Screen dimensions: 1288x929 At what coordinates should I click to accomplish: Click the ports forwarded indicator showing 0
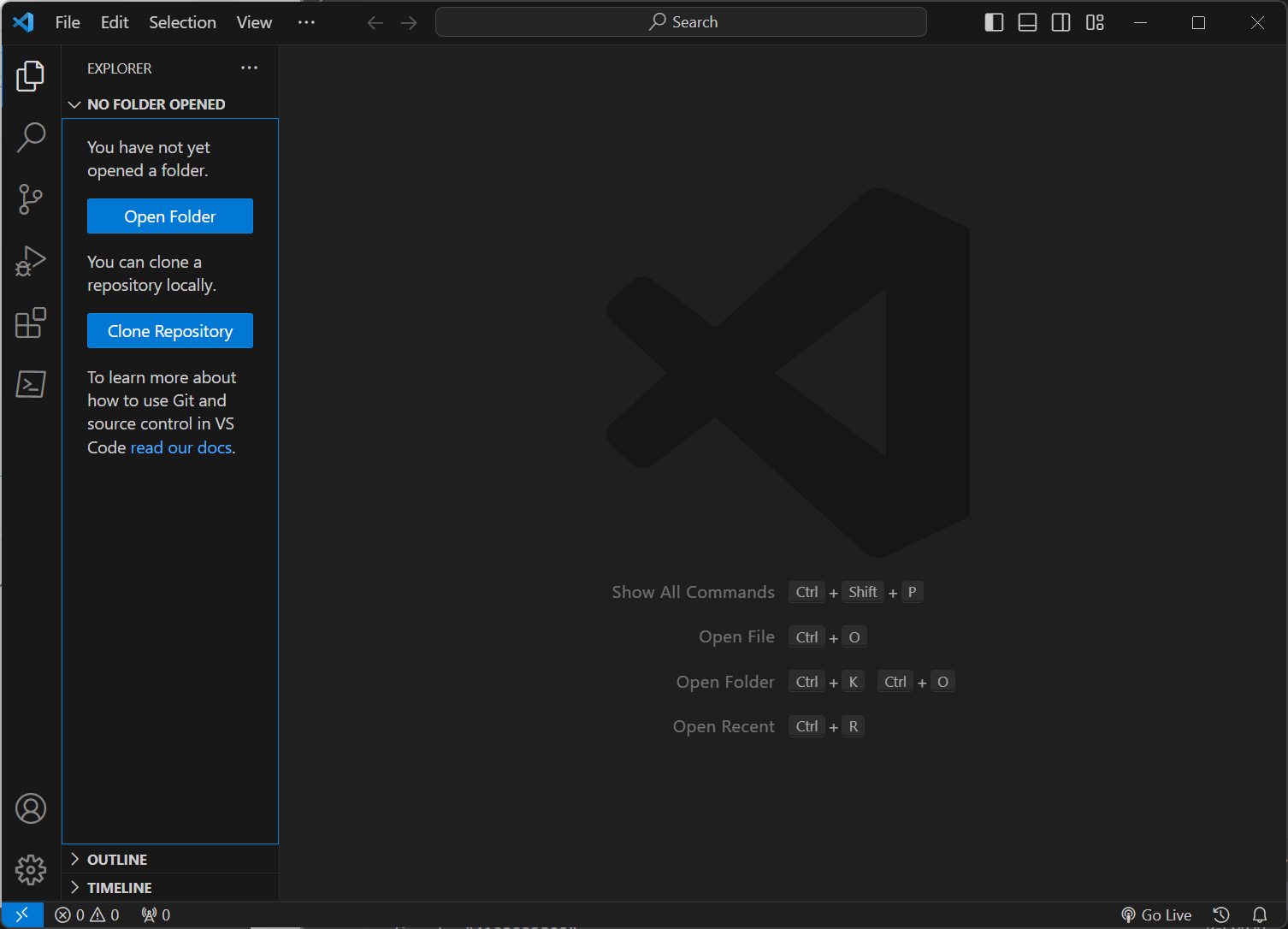pyautogui.click(x=156, y=914)
